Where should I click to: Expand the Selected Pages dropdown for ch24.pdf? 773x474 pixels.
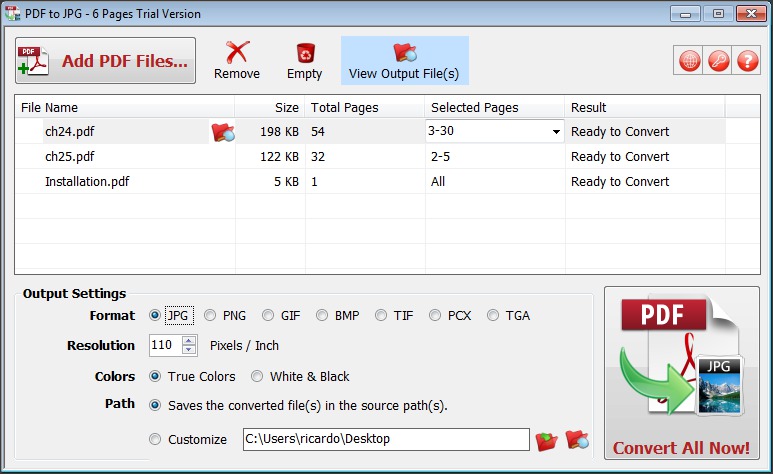[x=556, y=132]
